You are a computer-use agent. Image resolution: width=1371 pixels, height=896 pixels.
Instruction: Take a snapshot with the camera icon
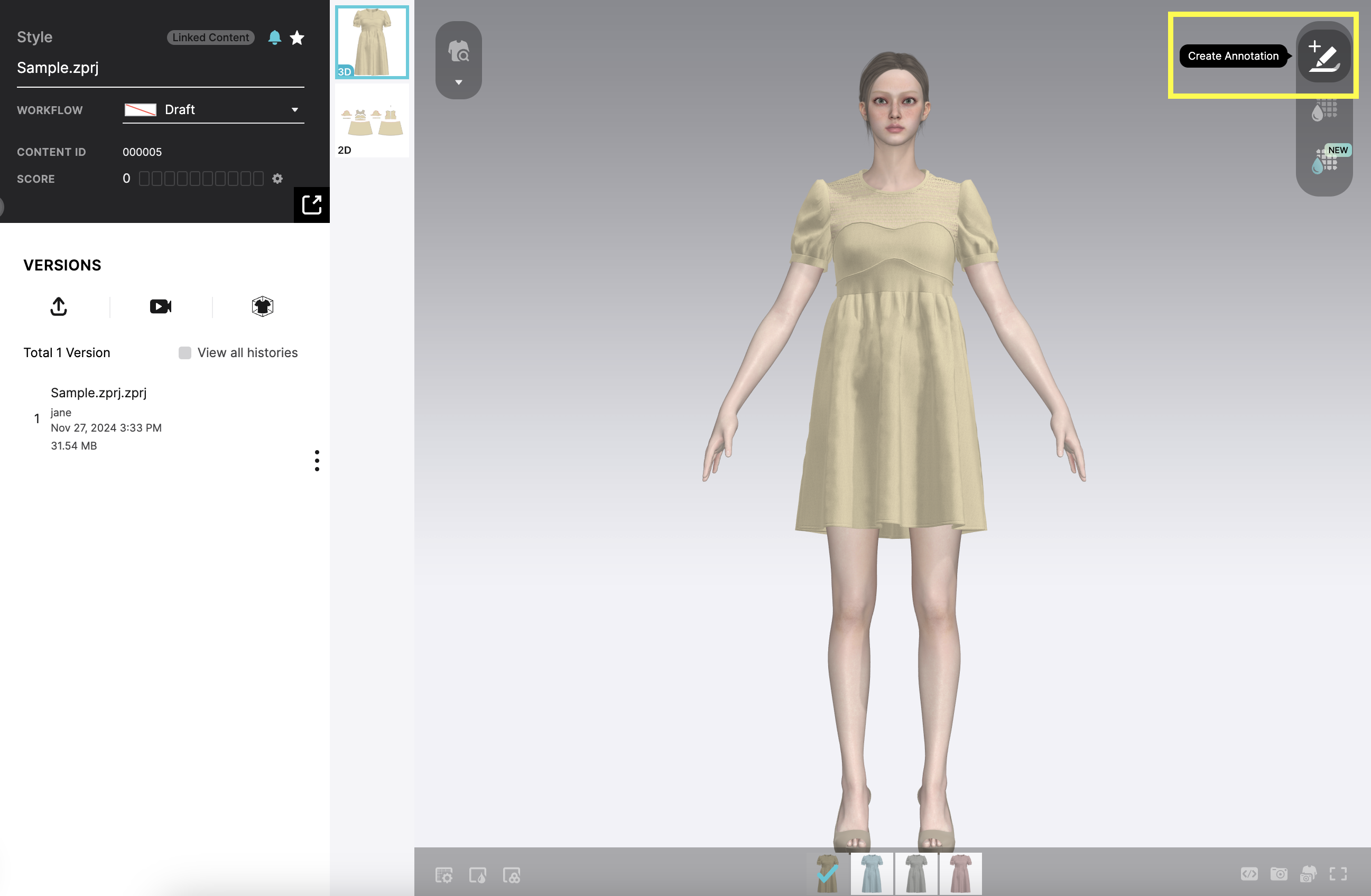pyautogui.click(x=1279, y=874)
